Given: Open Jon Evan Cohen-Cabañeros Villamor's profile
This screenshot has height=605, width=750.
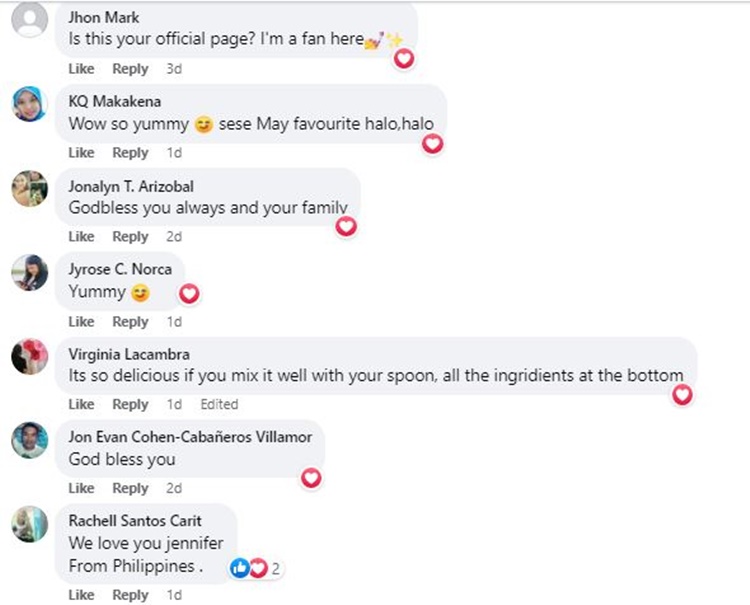Looking at the screenshot, I should coord(190,437).
